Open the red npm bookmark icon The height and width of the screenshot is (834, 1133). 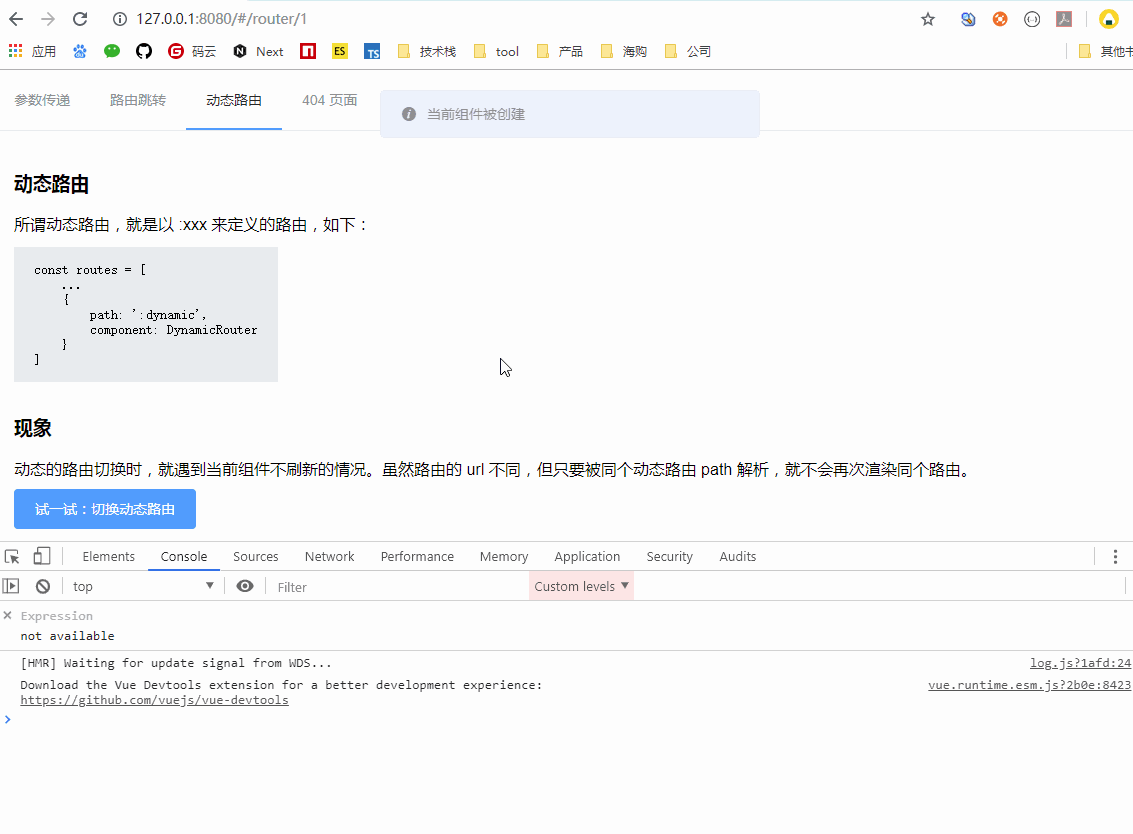tap(308, 51)
